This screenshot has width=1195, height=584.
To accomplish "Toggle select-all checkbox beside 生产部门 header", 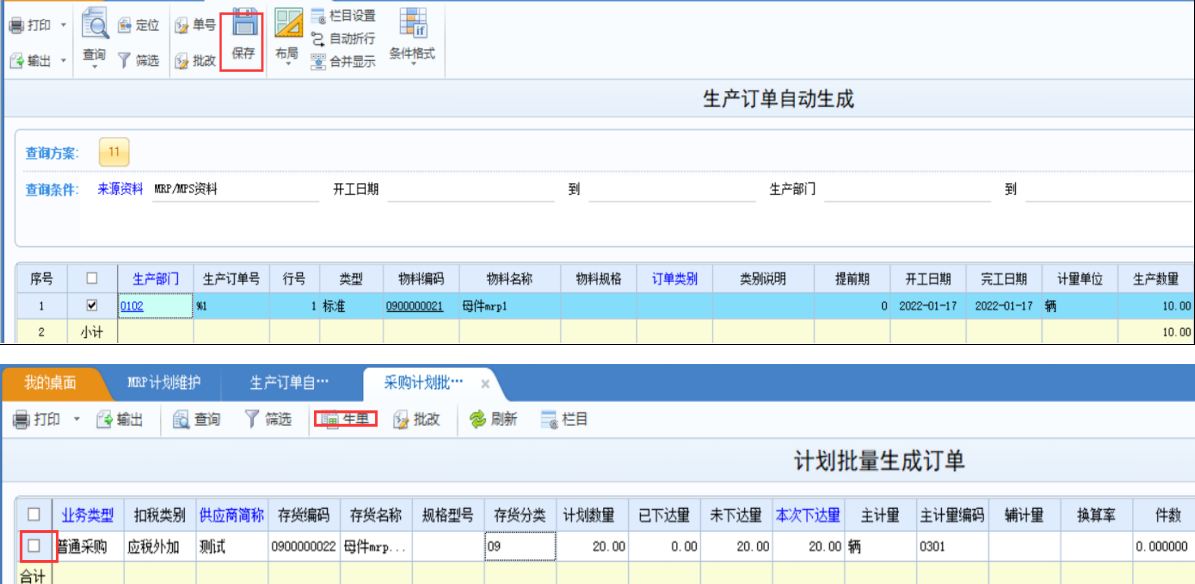I will coord(92,279).
